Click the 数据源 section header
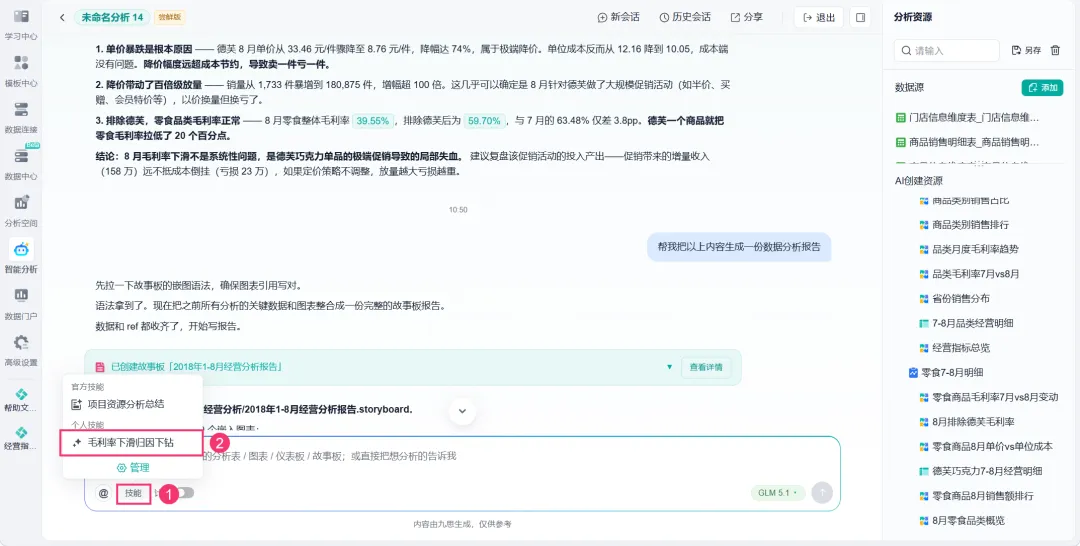Screen dimensions: 1080x546 pyautogui.click(x=909, y=87)
